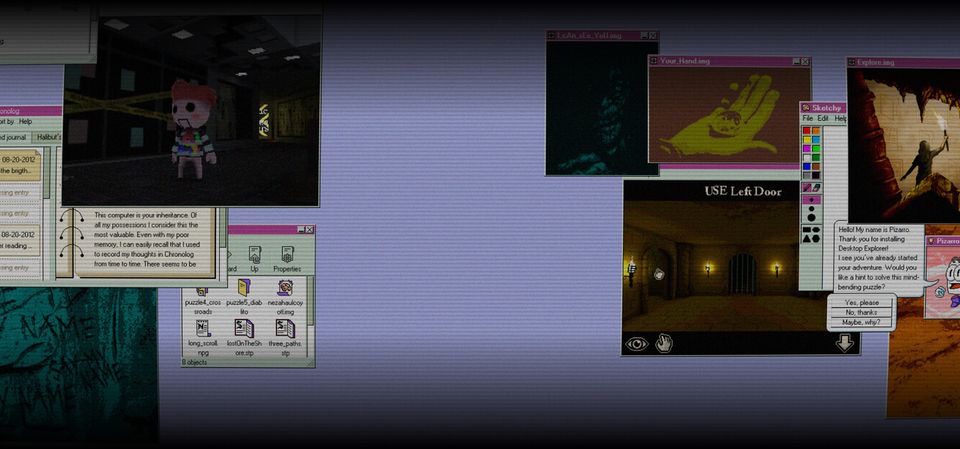Choose the smallest brush size in Sketchy
960x449 pixels.
coord(811,200)
